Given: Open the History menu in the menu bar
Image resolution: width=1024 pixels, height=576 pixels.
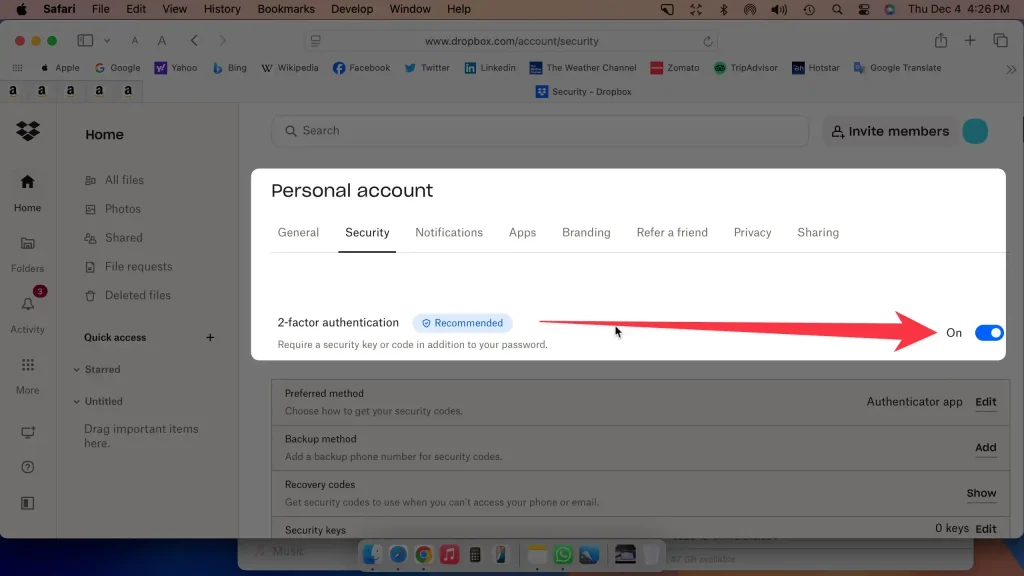Looking at the screenshot, I should tap(221, 9).
